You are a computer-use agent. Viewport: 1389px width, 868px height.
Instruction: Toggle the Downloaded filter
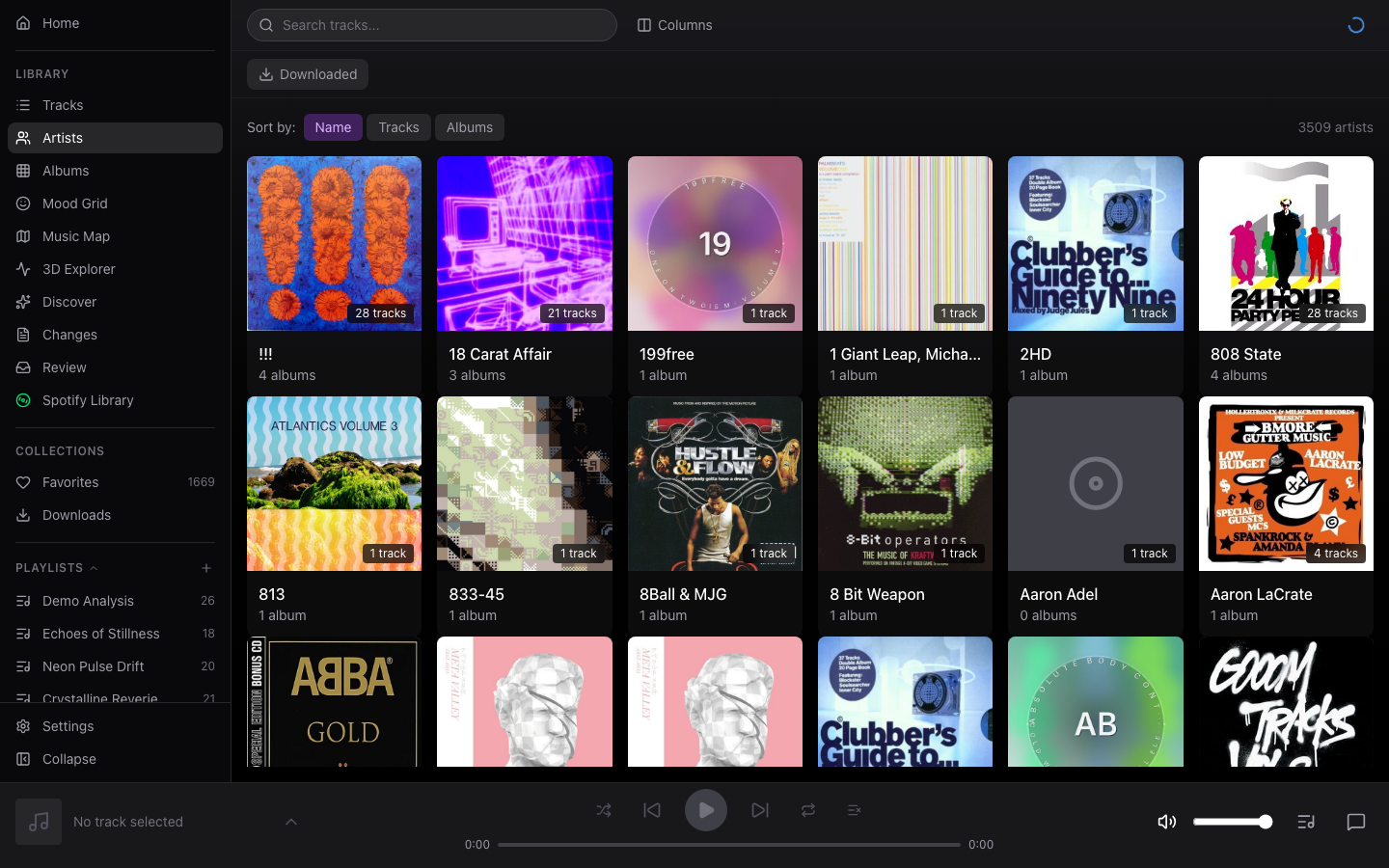308,74
